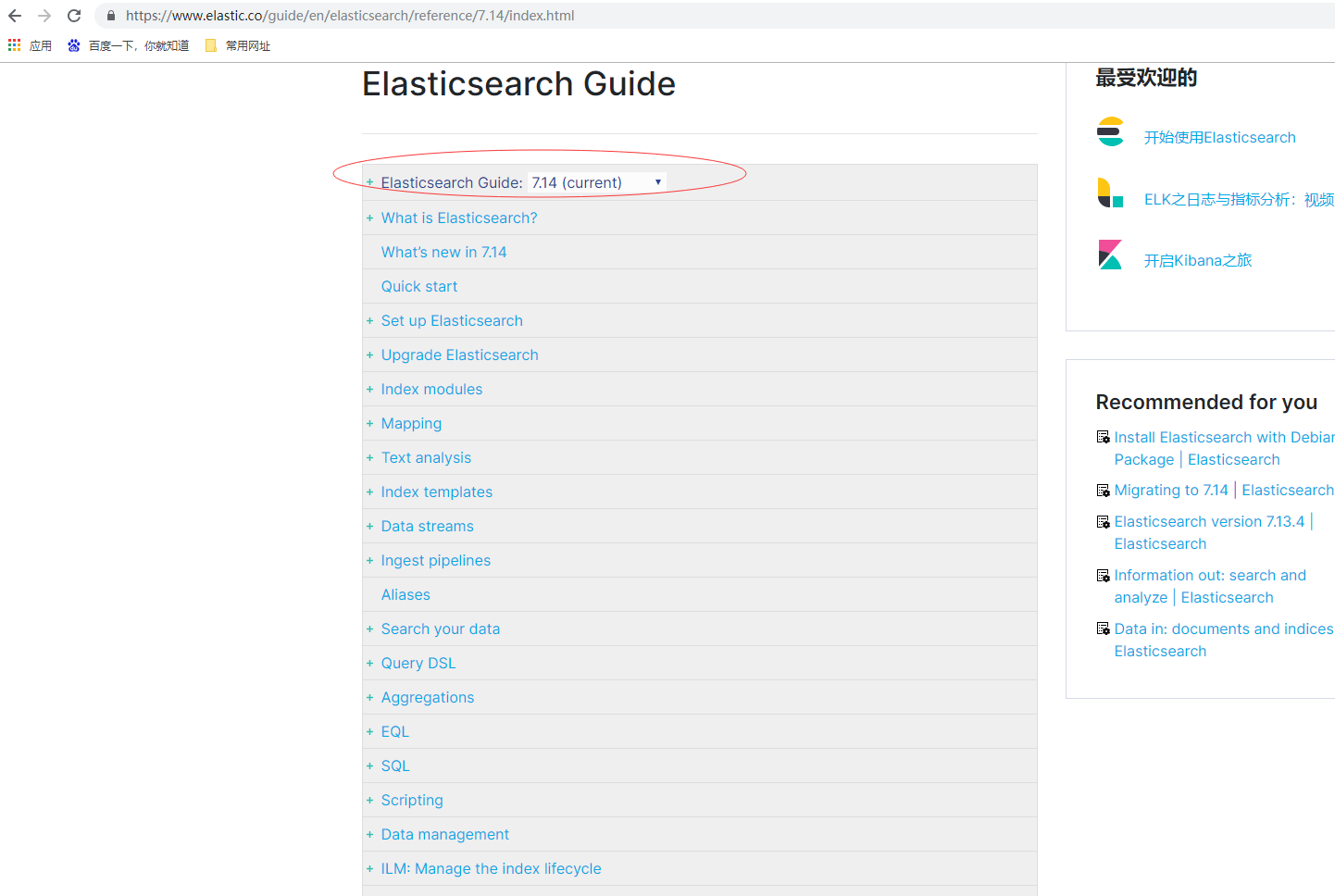Open the apps grid bookmark icon
The image size is (1335, 896).
(15, 45)
